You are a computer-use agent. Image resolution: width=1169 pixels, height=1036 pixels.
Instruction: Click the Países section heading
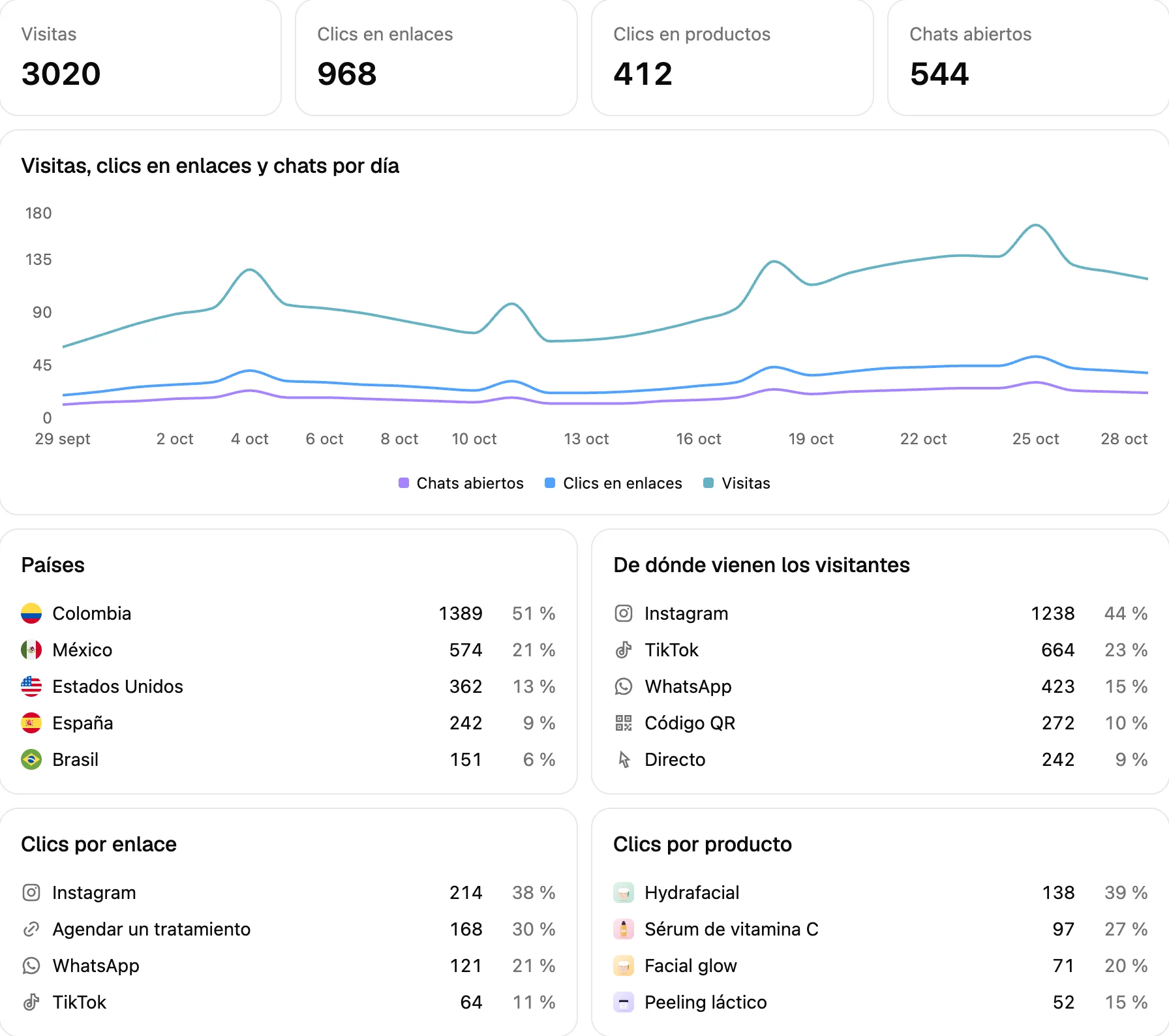pos(53,565)
